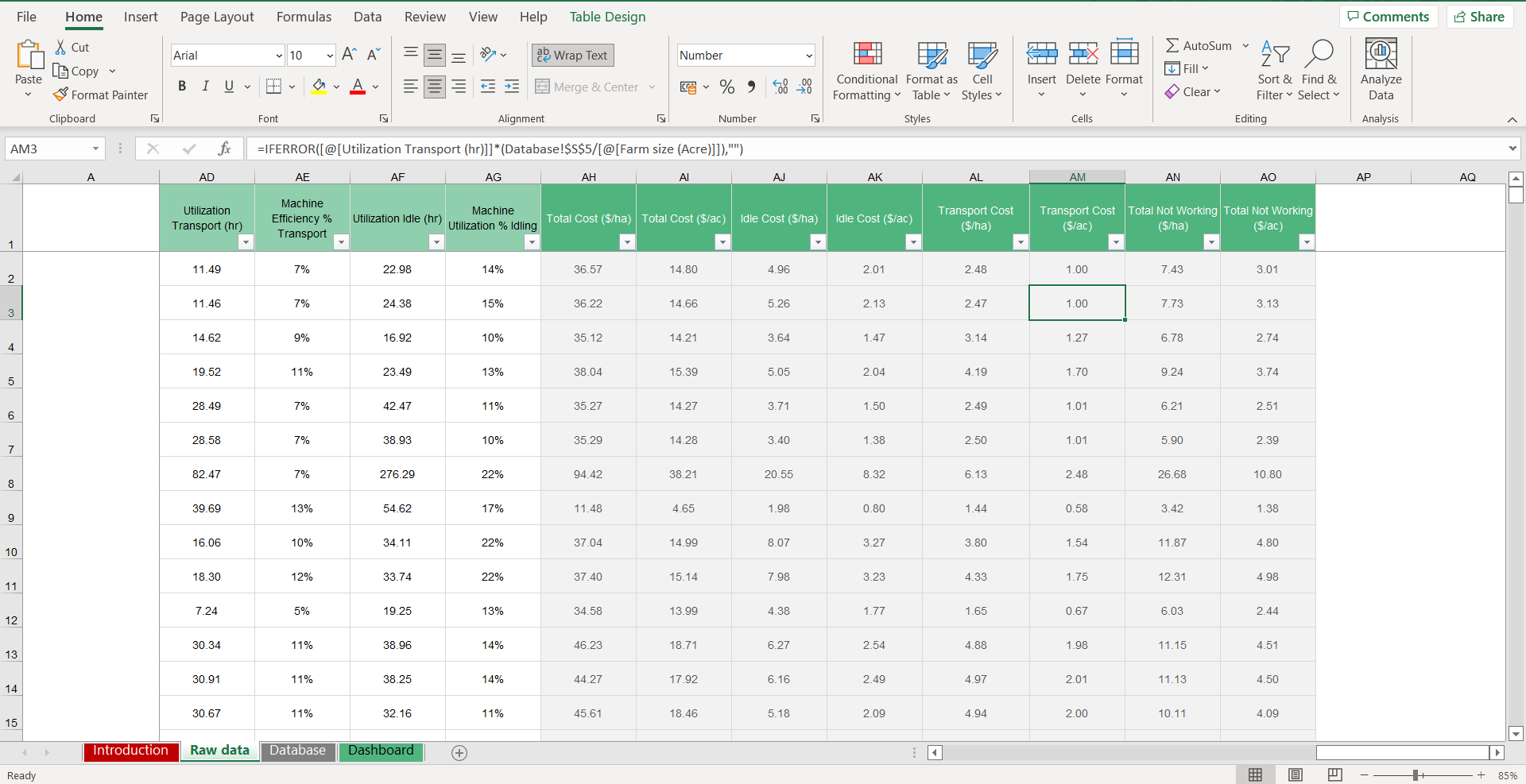Click the Analyze Data button

pos(1381,70)
